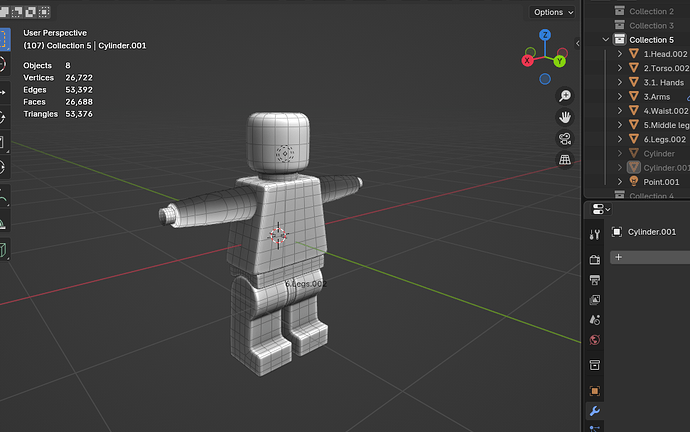This screenshot has height=432, width=690.
Task: Open the Scene properties tab
Action: (595, 320)
